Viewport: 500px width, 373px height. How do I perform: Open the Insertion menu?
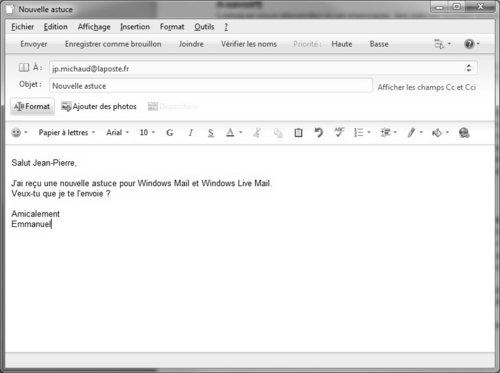(x=135, y=27)
